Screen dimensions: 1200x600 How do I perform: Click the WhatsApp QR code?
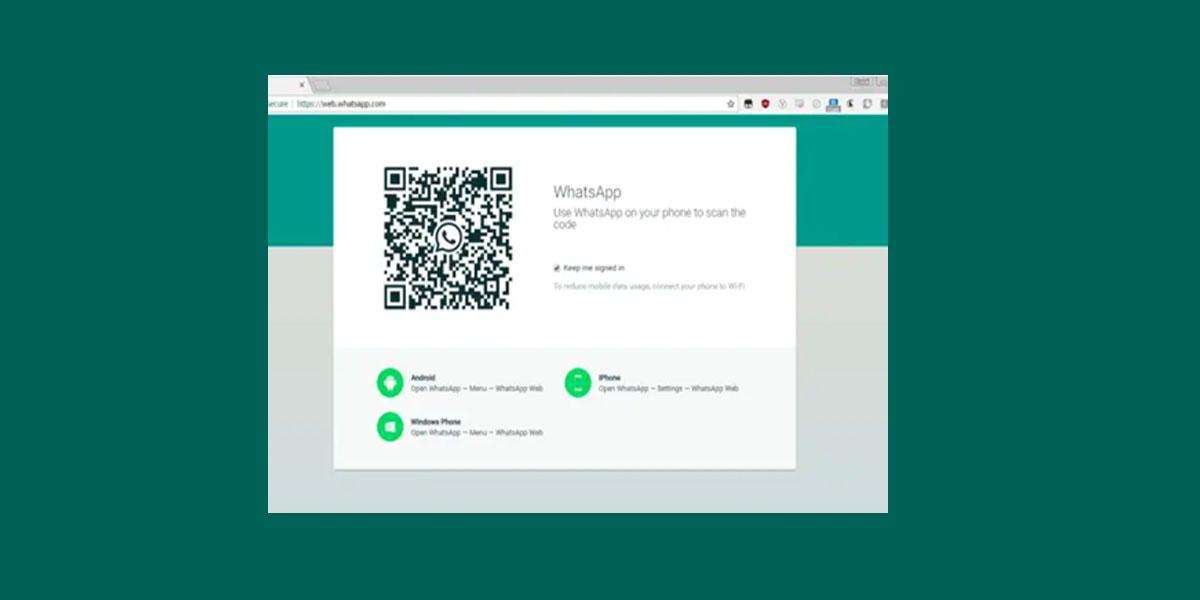(x=448, y=238)
